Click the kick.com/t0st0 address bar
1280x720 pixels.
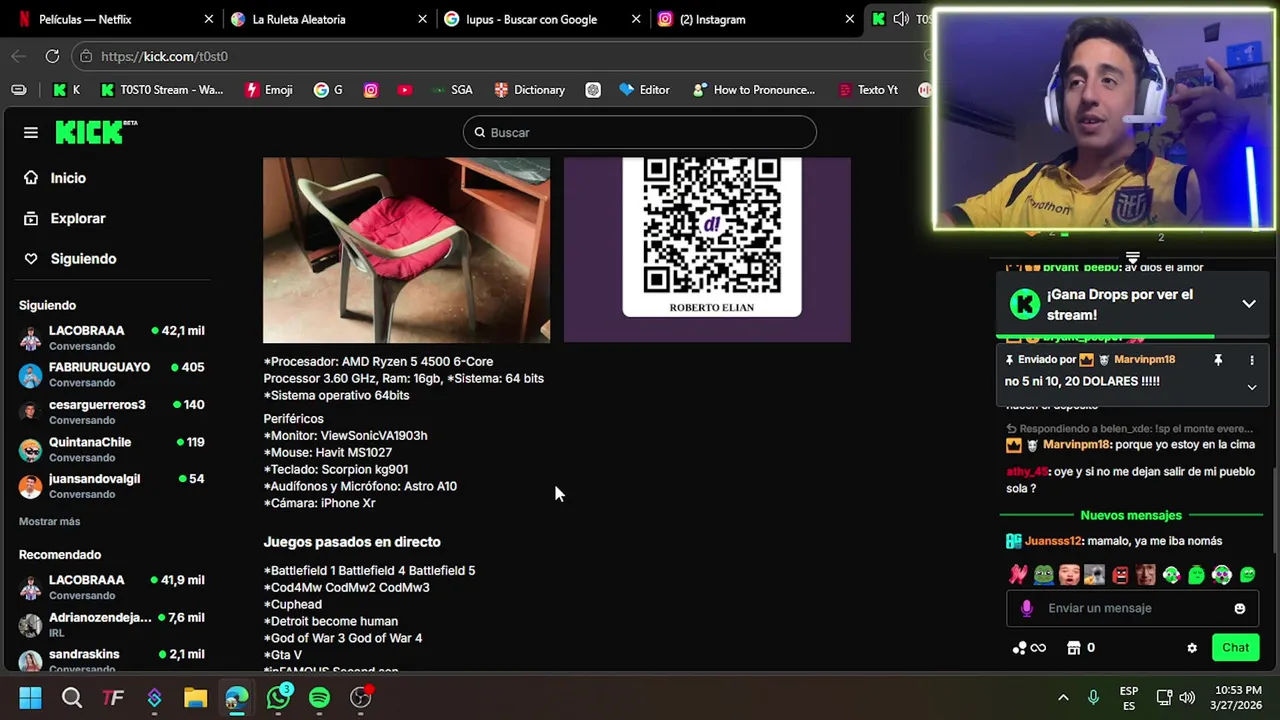pos(500,56)
